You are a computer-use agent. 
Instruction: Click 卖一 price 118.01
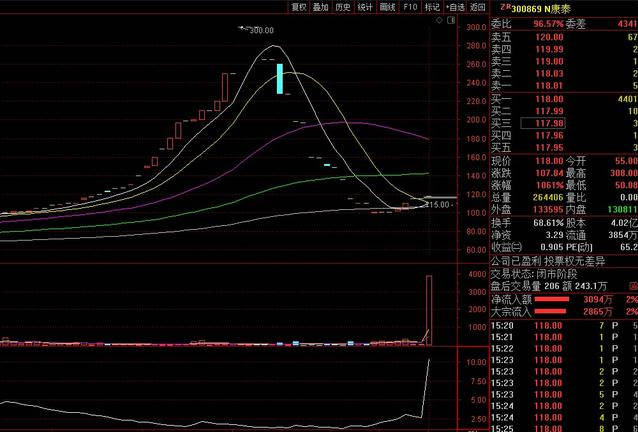point(549,86)
